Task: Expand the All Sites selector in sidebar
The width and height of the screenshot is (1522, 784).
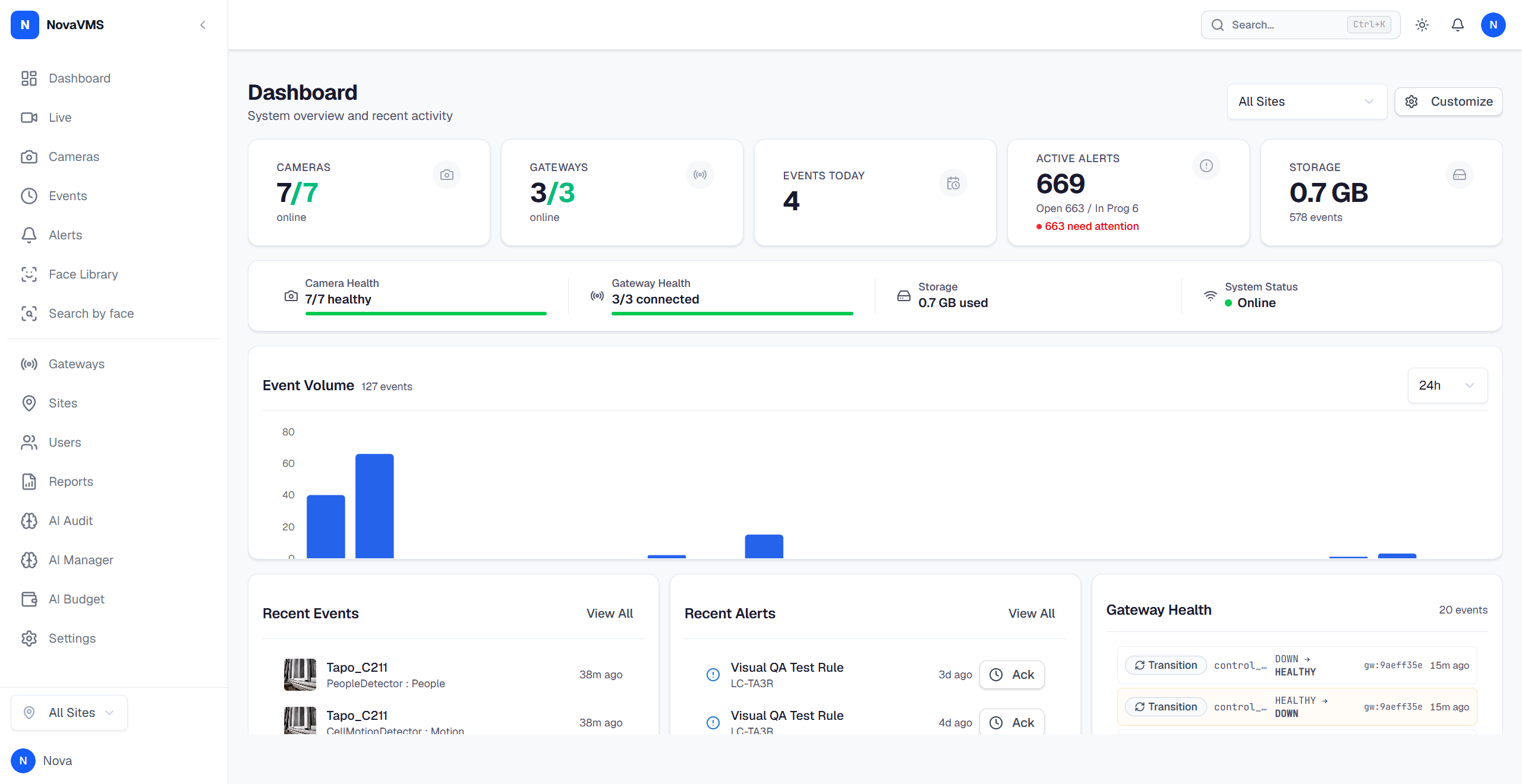Action: tap(69, 713)
